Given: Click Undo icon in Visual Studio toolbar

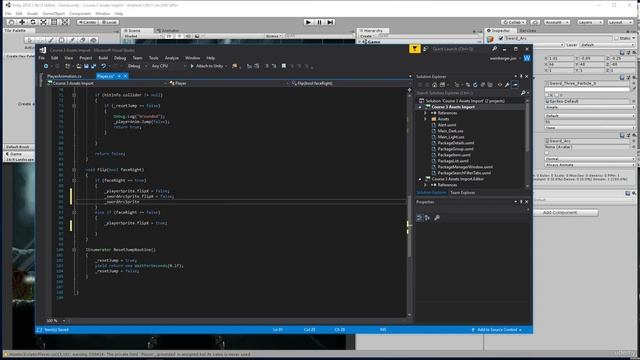Looking at the screenshot, I should point(104,66).
